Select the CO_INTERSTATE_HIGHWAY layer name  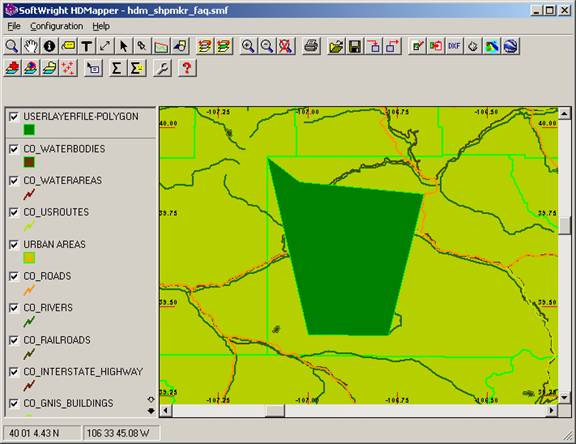click(83, 372)
